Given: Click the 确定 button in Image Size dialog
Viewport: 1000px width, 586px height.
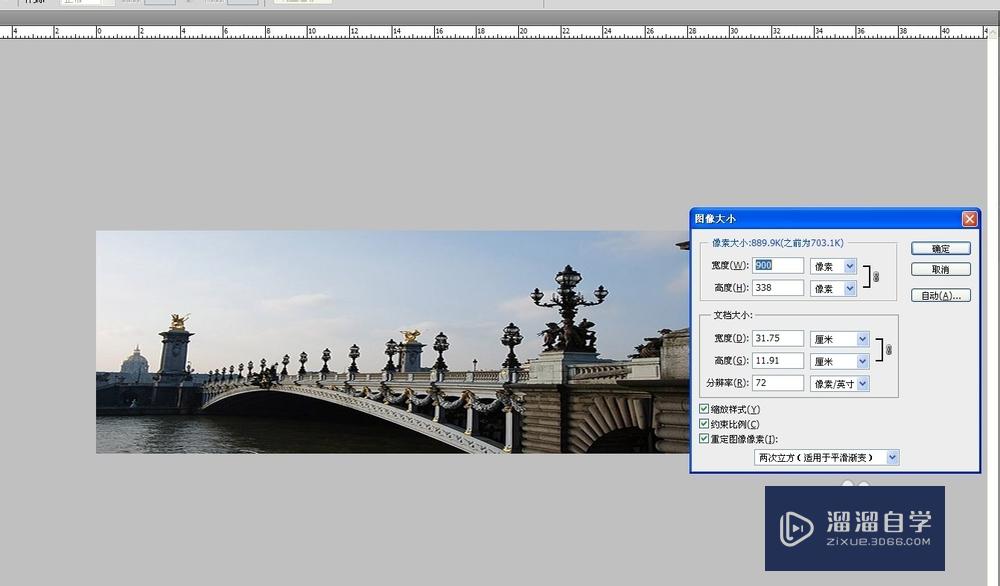Looking at the screenshot, I should [x=941, y=249].
